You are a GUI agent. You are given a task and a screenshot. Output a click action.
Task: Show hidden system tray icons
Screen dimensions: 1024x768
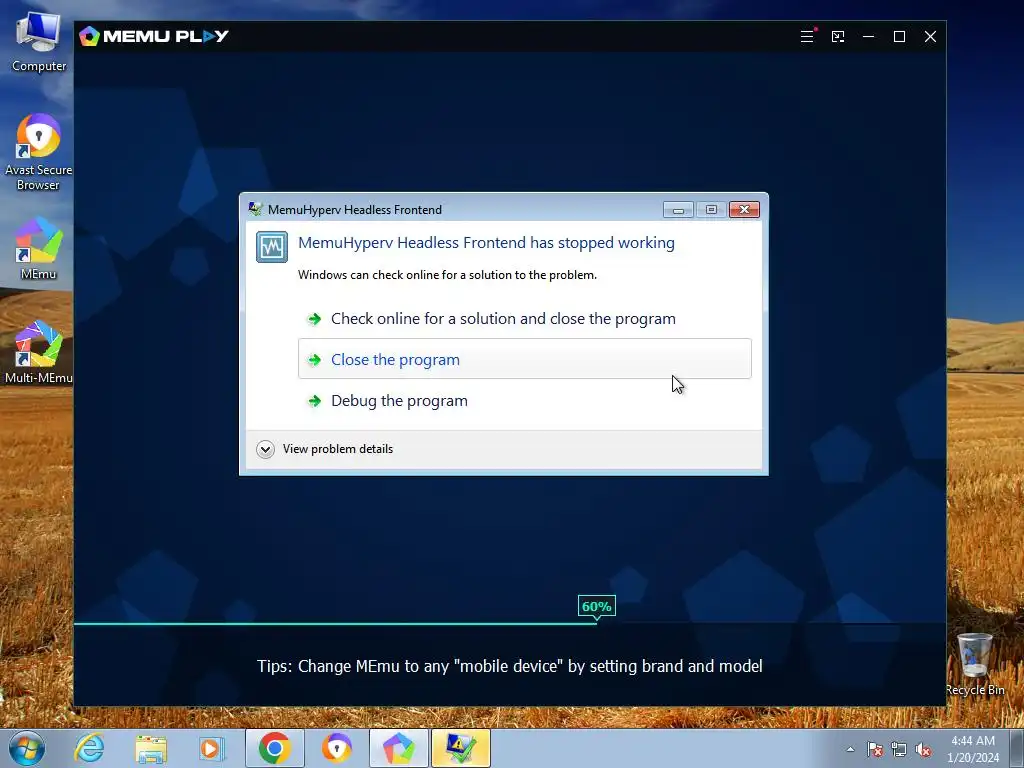coord(850,750)
